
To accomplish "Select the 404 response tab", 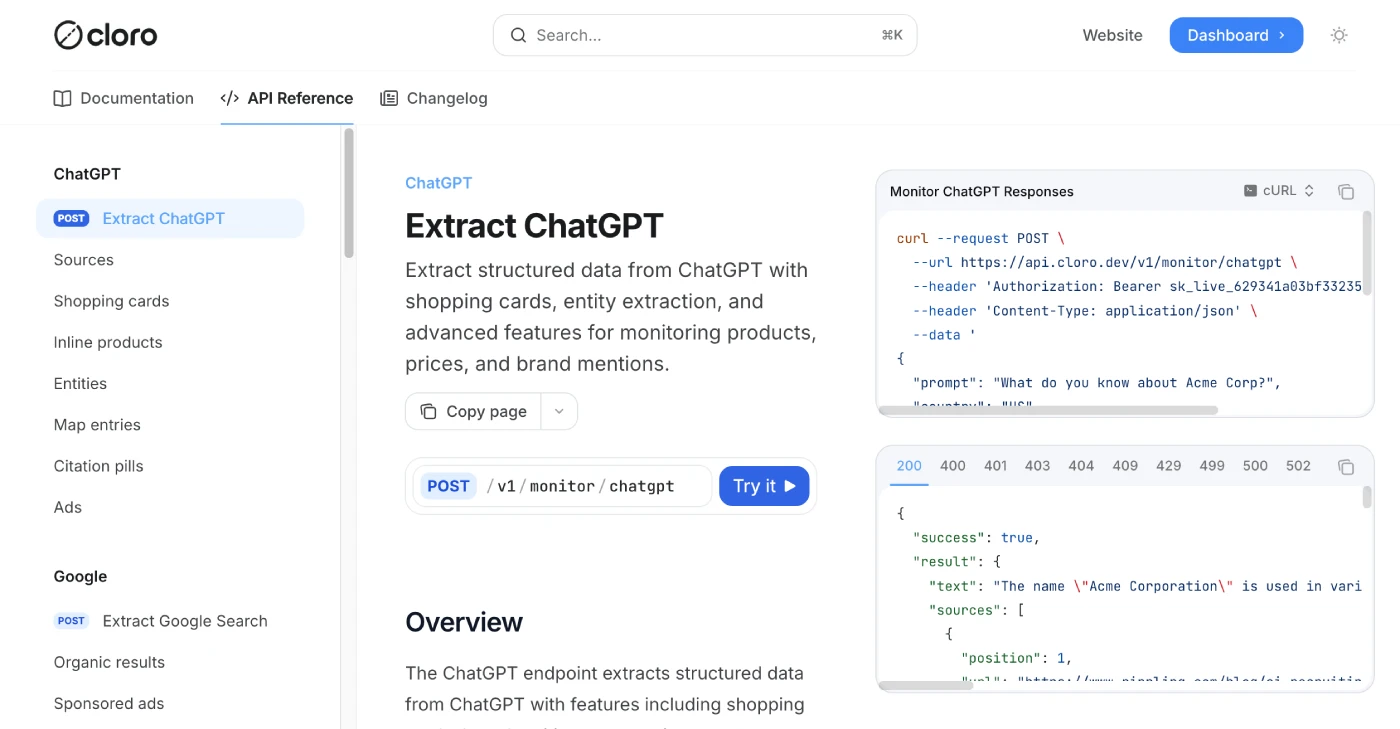I will pyautogui.click(x=1081, y=466).
